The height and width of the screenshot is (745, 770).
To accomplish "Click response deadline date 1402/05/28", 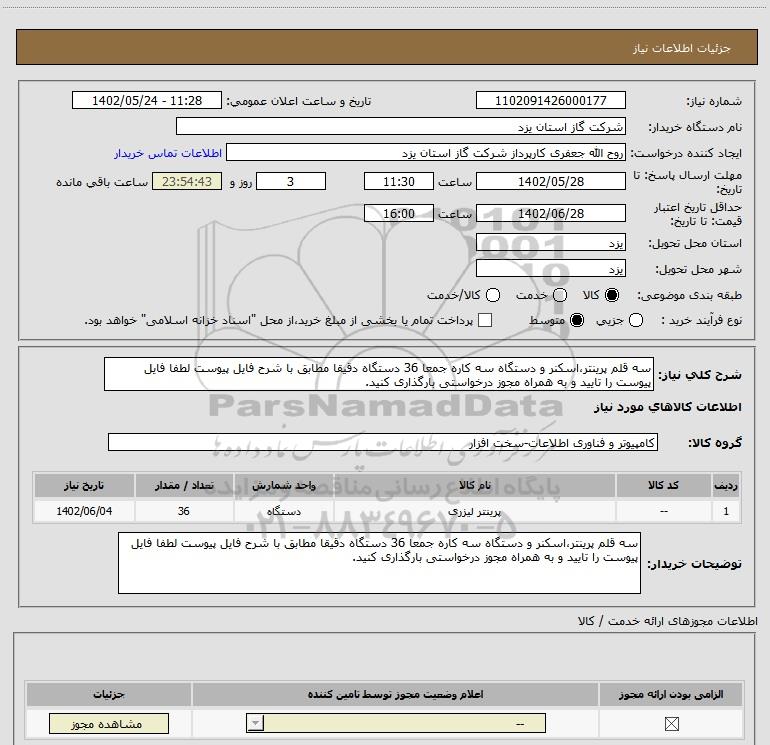I will pyautogui.click(x=550, y=181).
